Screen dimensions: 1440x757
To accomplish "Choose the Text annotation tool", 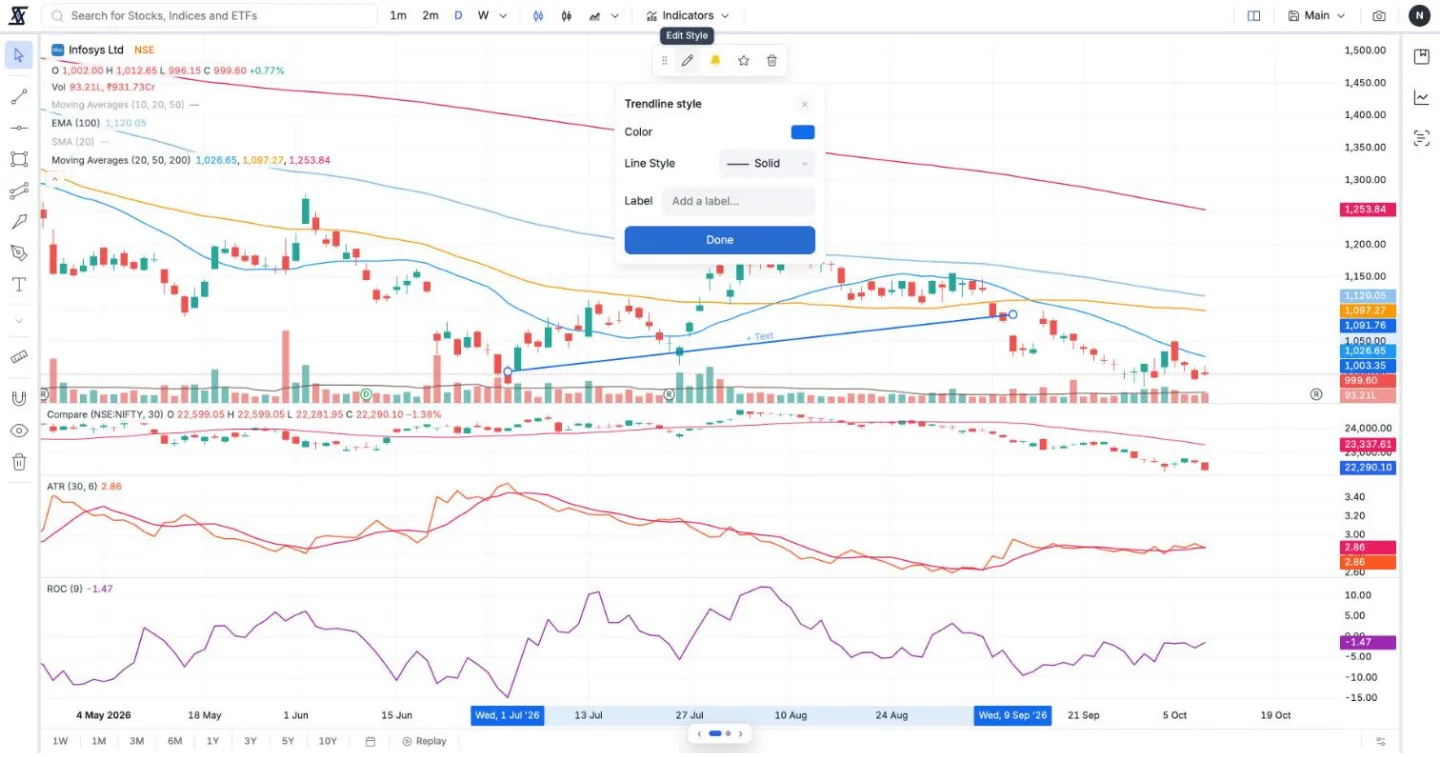I will click(18, 285).
